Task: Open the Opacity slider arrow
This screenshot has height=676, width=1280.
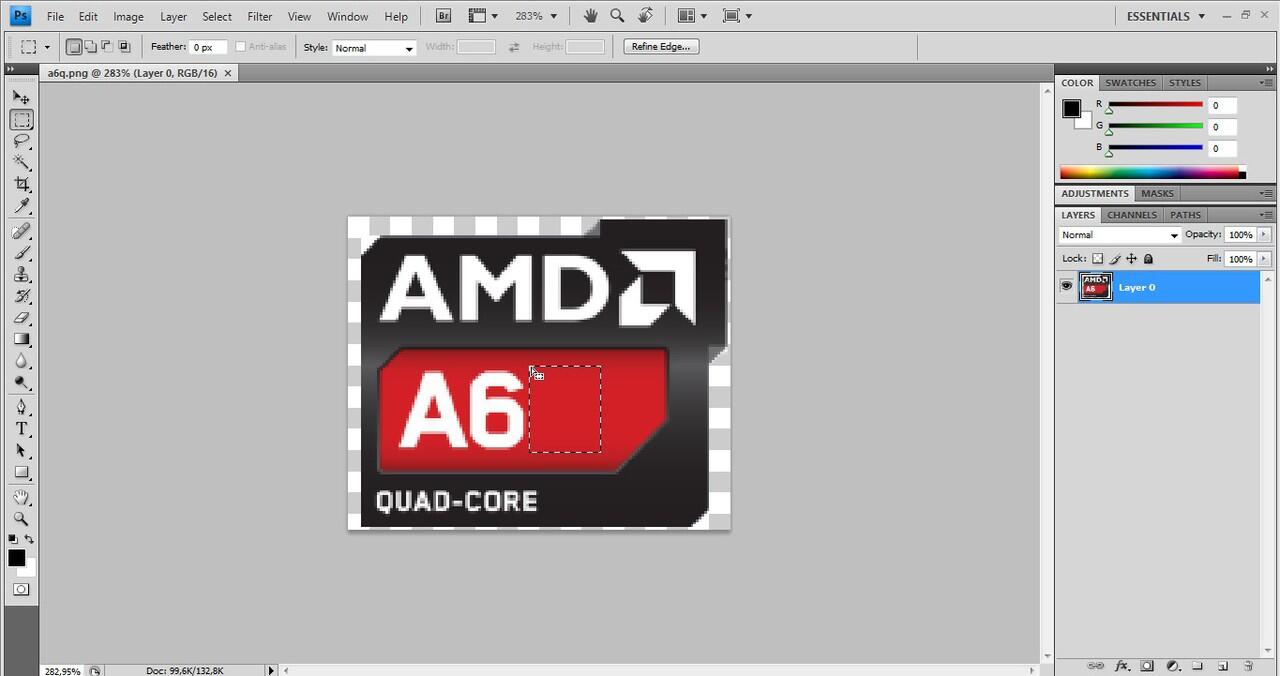Action: point(1264,235)
